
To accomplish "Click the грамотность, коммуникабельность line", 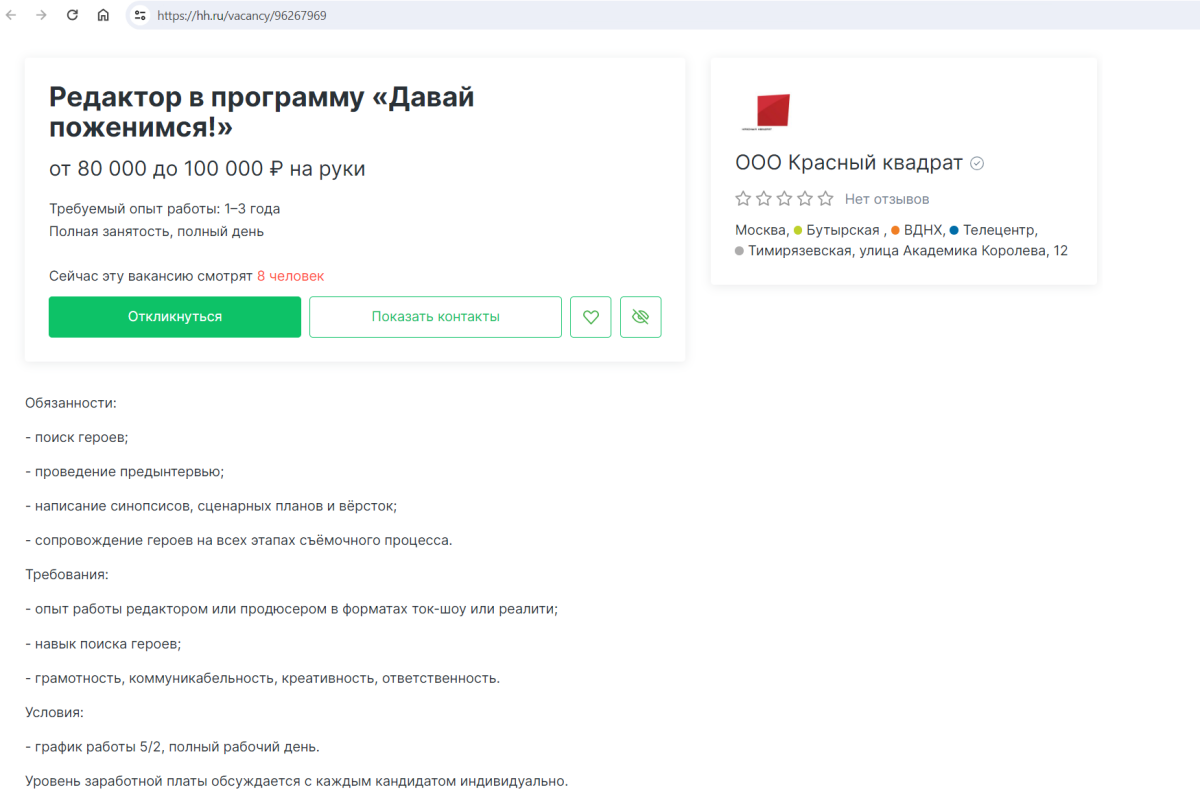I will coord(262,678).
